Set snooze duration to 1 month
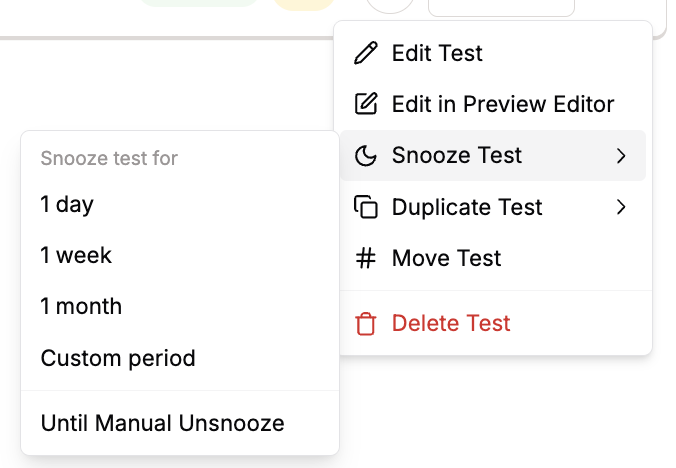The height and width of the screenshot is (468, 676). click(81, 307)
